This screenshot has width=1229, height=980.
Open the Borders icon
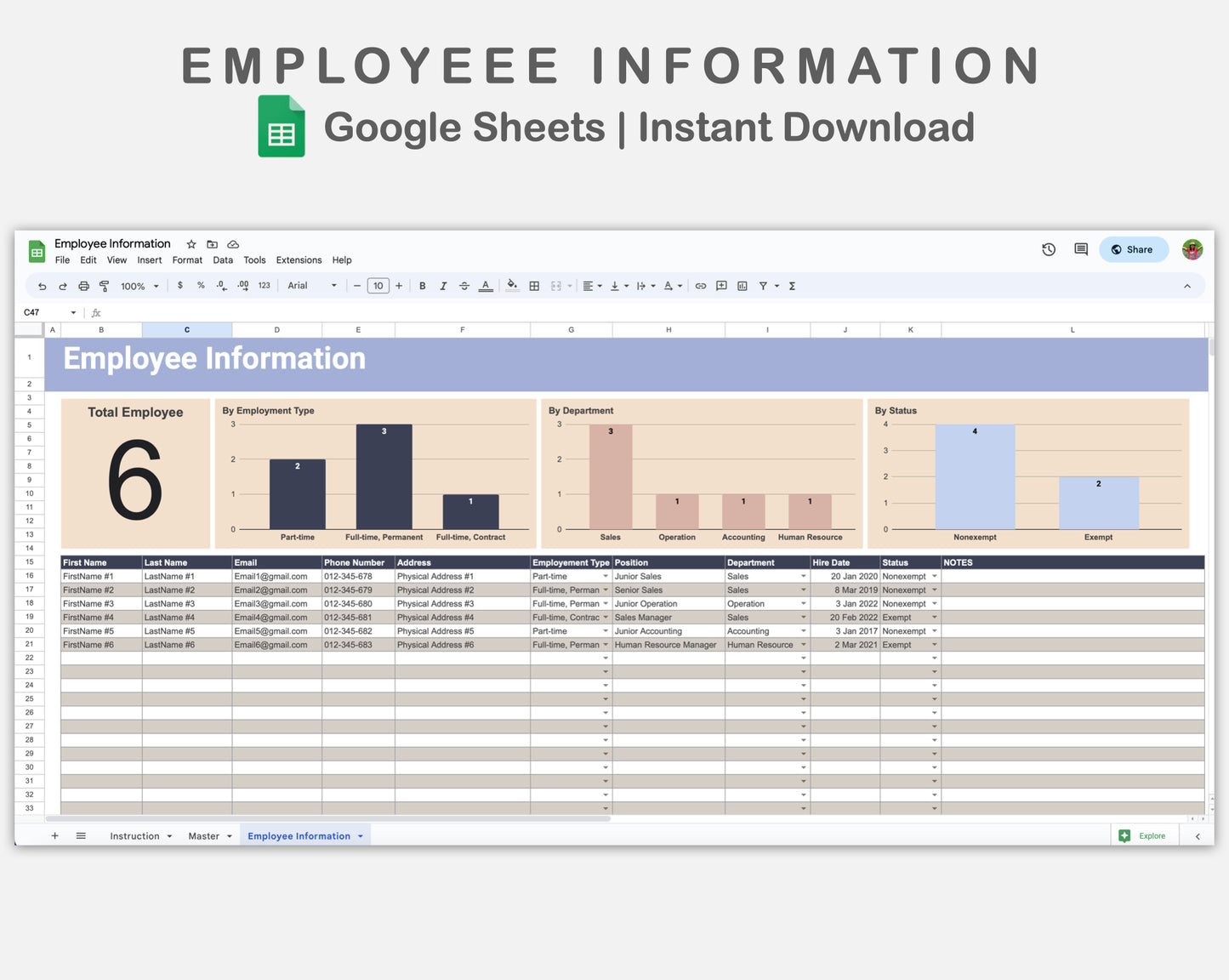[x=534, y=286]
